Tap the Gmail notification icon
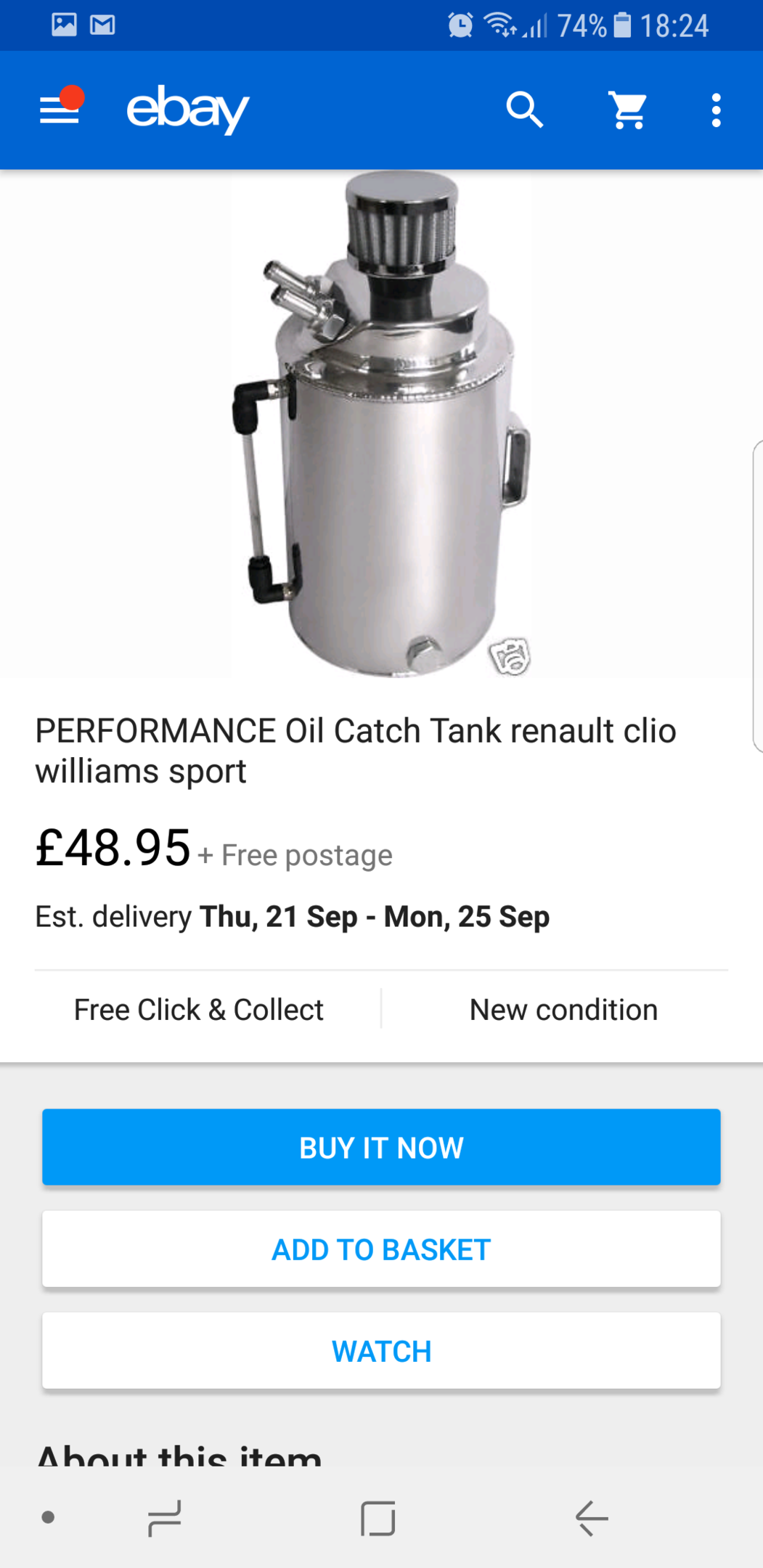The height and width of the screenshot is (1568, 763). 102,25
